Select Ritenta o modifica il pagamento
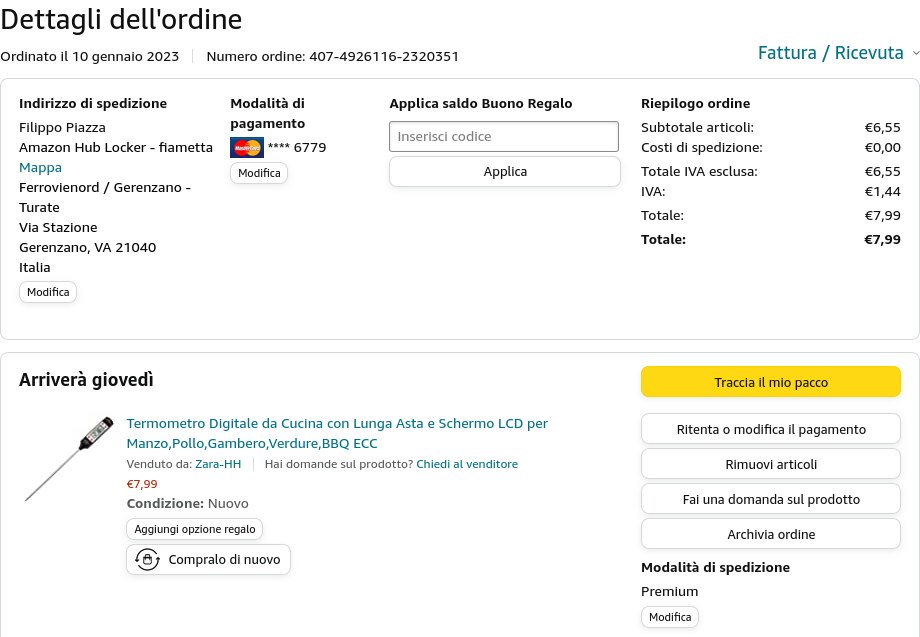Viewport: 920px width, 637px height. click(770, 430)
